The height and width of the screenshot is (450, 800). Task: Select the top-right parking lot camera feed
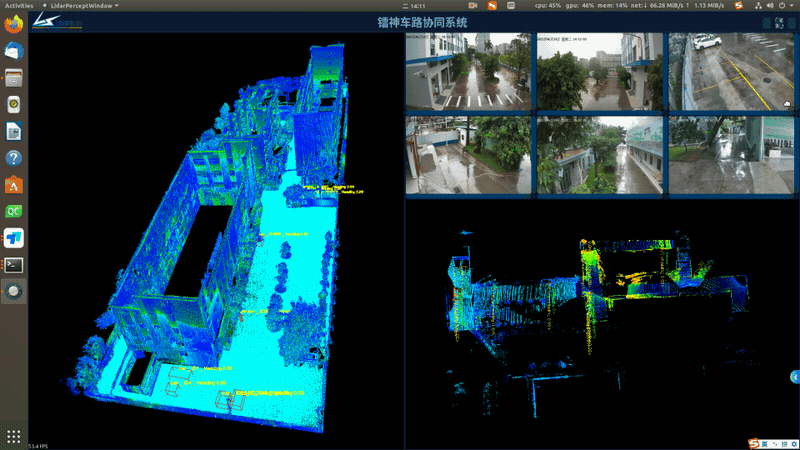point(730,71)
